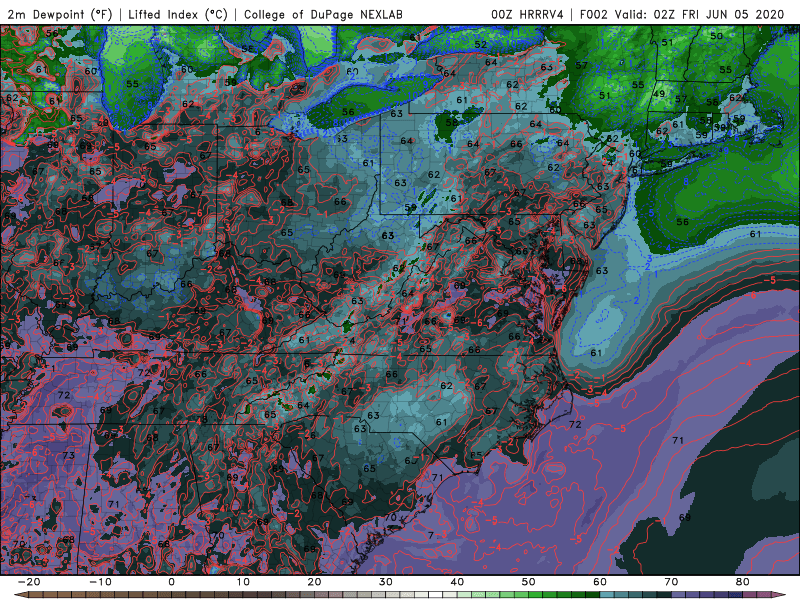Click "College of DuPage NEXLAB" header text
Viewport: 800px width, 600px height.
tap(323, 14)
